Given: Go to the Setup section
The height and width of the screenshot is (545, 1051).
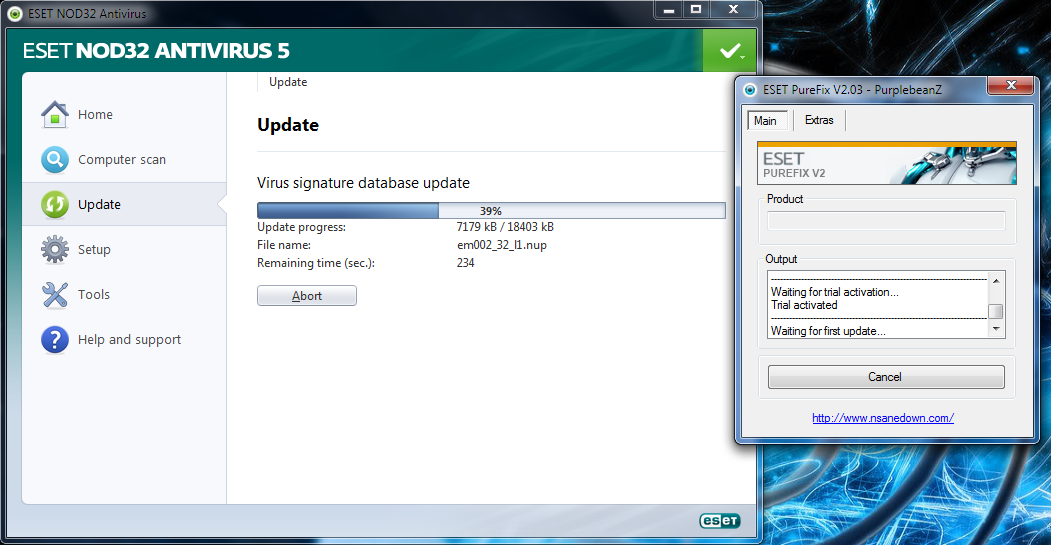Looking at the screenshot, I should (x=94, y=249).
